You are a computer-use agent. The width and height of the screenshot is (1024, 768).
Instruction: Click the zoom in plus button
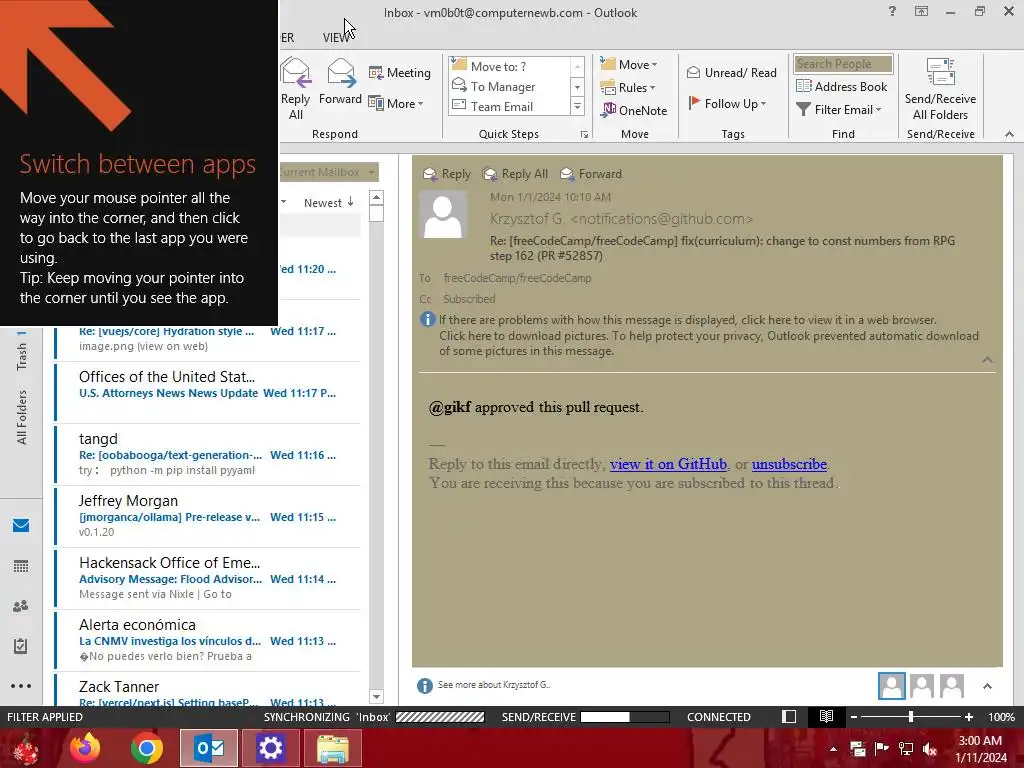[968, 717]
